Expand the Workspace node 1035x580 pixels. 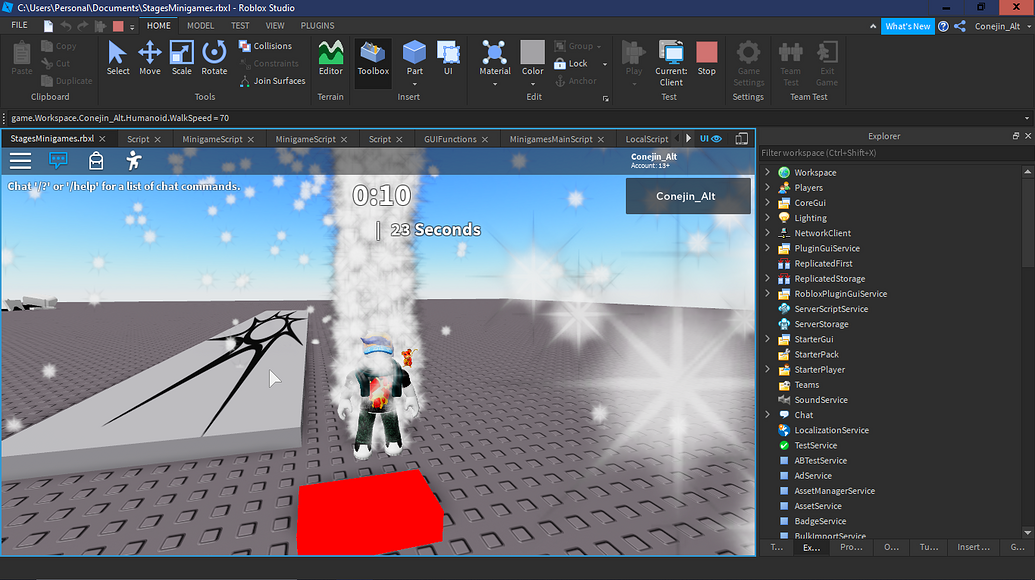(x=768, y=172)
